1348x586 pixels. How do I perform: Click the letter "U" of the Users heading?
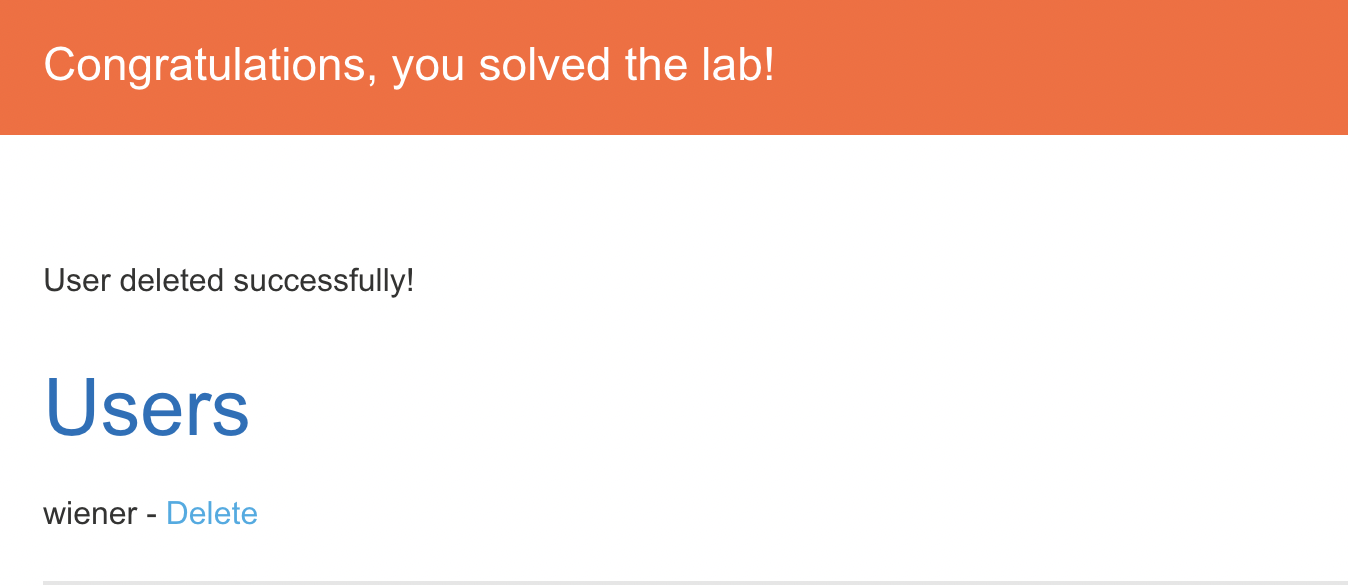pos(68,408)
